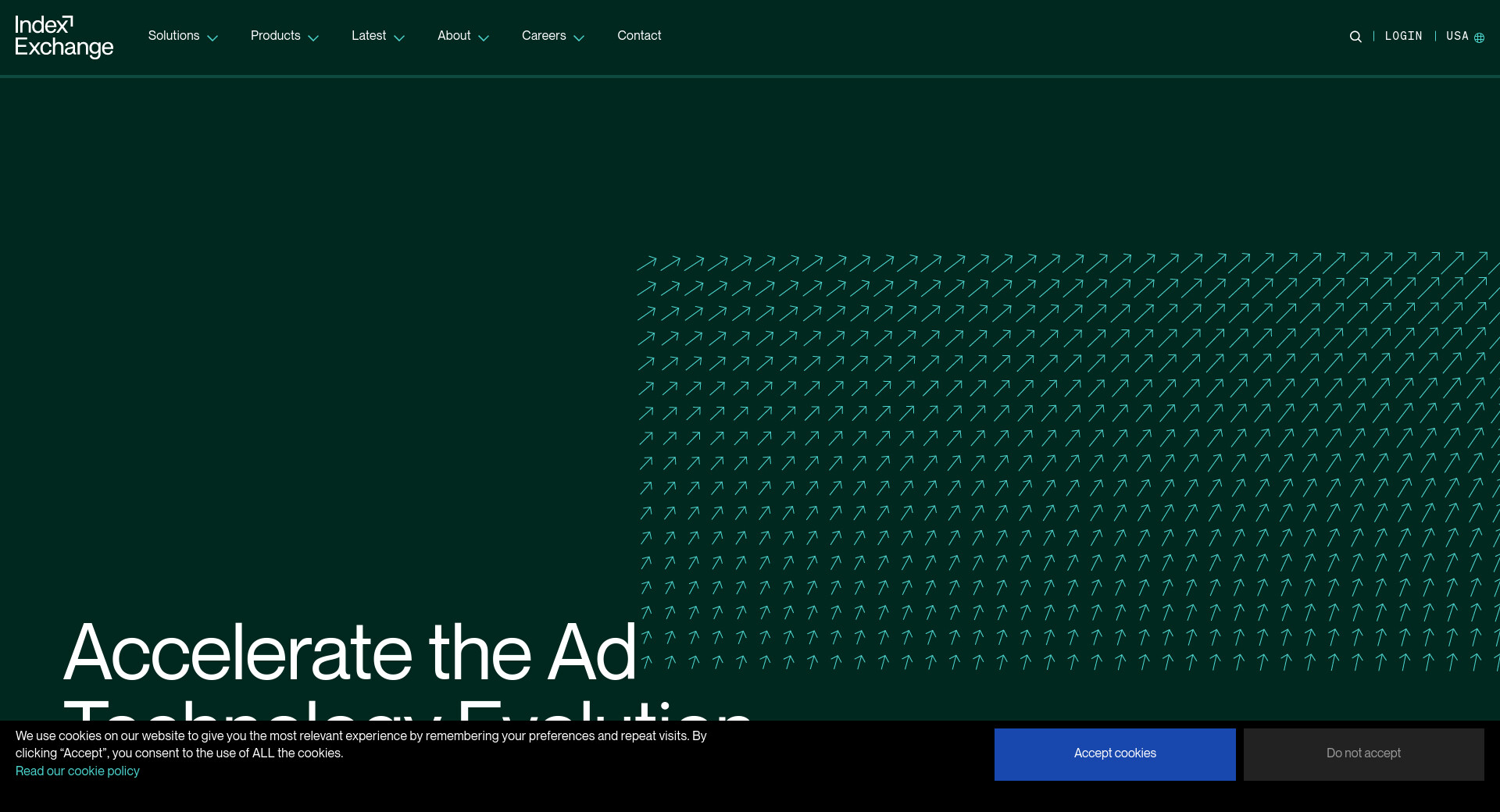This screenshot has height=812, width=1500.
Task: Click the Index Exchange logo
Action: point(64,37)
